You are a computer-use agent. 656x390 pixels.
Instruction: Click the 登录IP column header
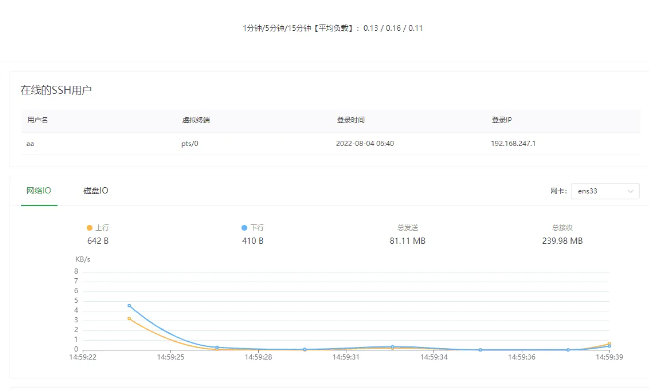[502, 120]
